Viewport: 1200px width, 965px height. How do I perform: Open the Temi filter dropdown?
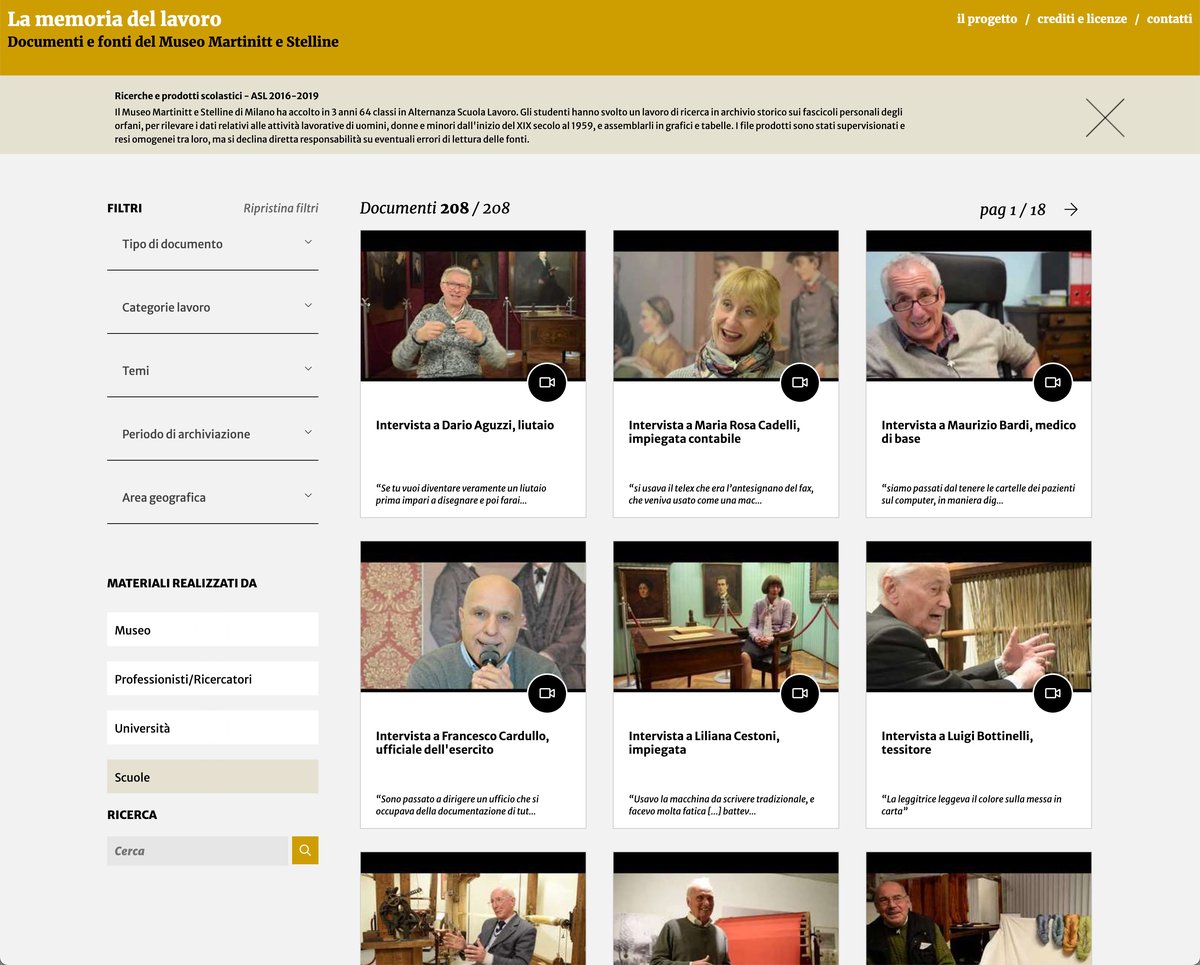(213, 371)
